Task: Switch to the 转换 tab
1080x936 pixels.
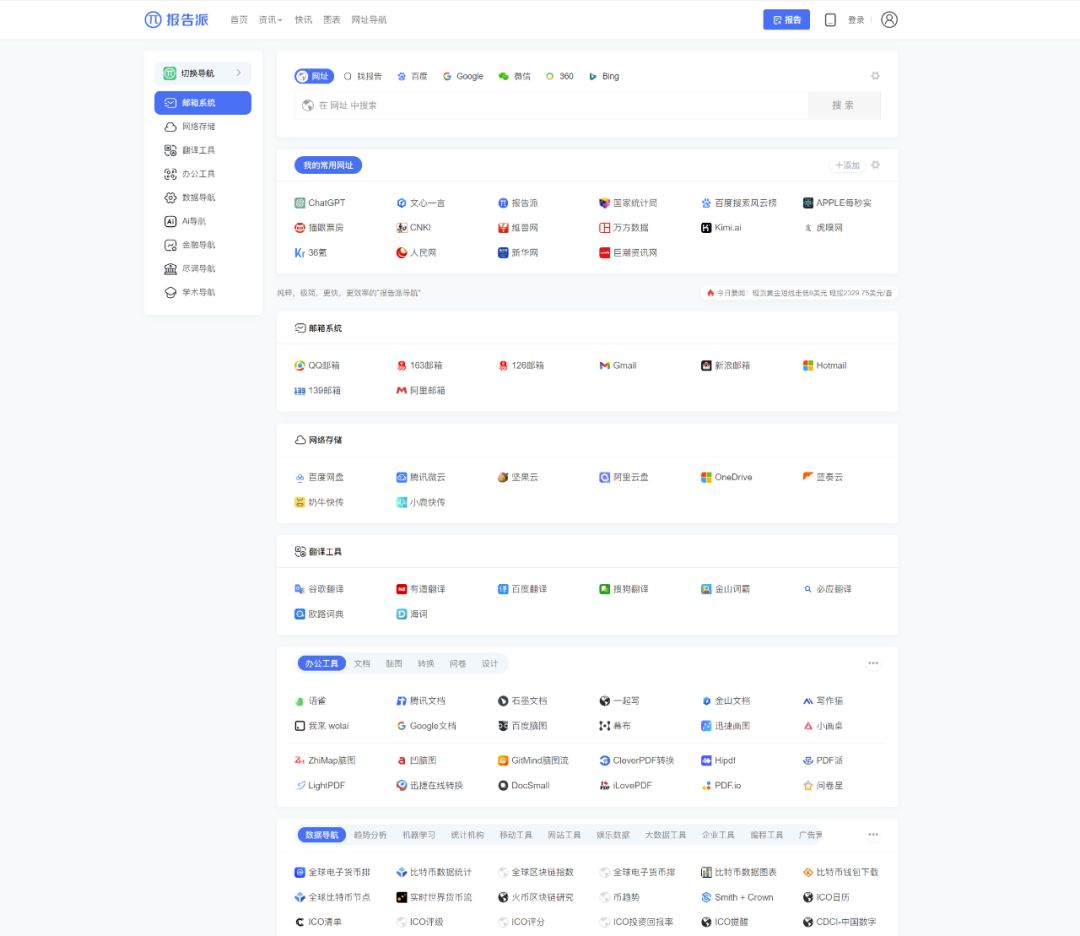Action: point(426,664)
